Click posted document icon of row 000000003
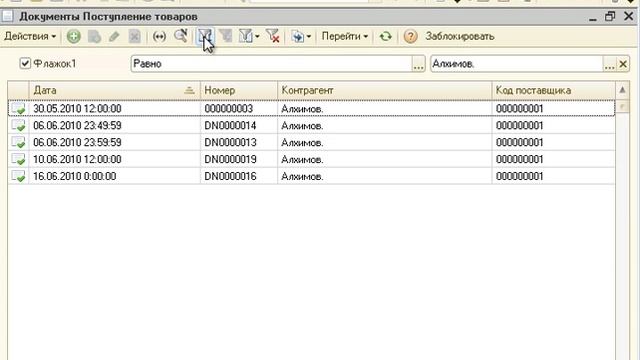640x360 pixels. coord(18,109)
